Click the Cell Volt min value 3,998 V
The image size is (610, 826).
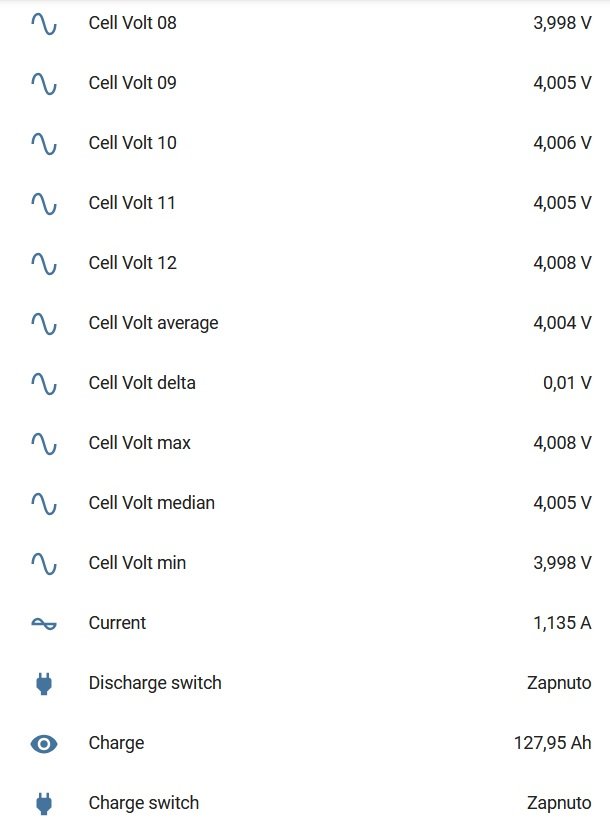point(562,563)
